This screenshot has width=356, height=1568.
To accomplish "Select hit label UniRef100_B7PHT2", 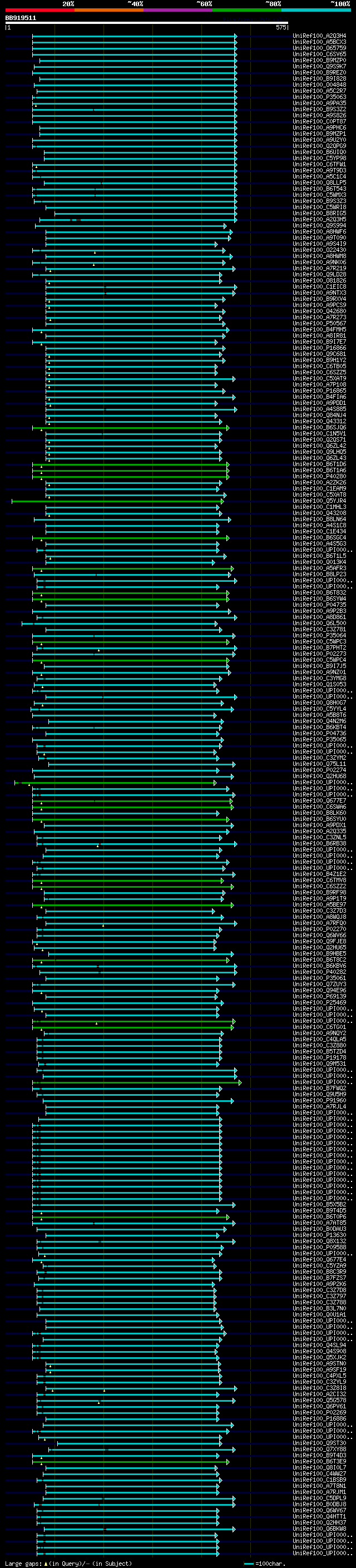I will pyautogui.click(x=319, y=647).
